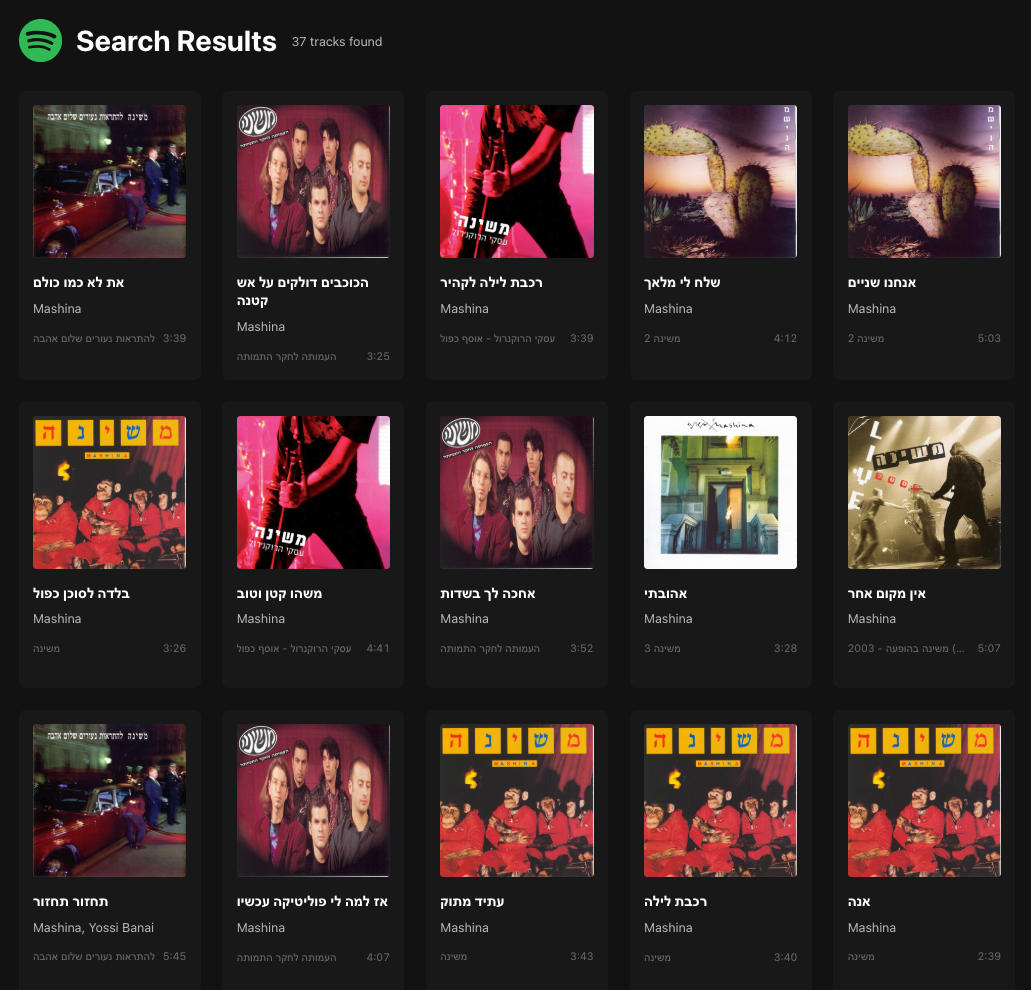
Task: Select cover art for רכבת לילה לקהיר
Action: (517, 181)
